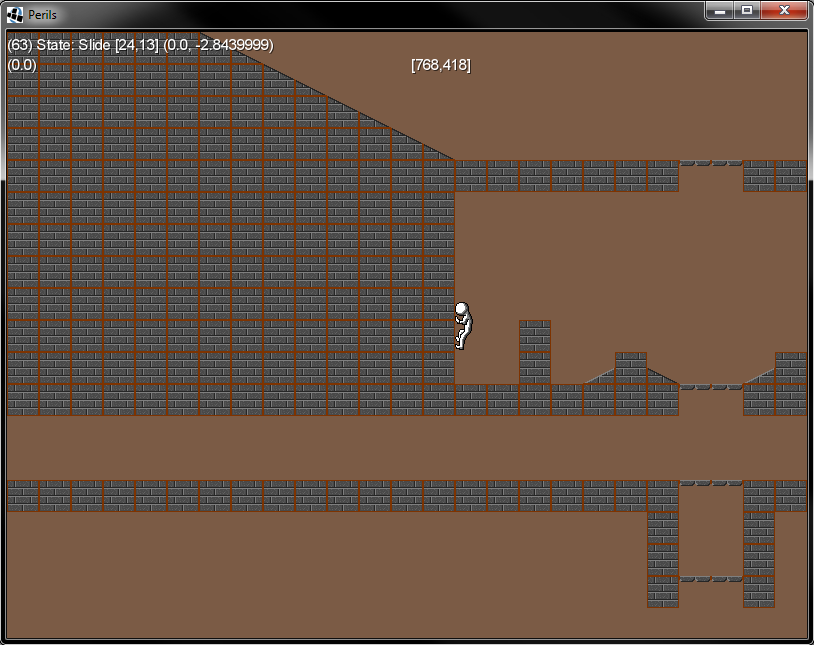Minimize the Perils window
Viewport: 814px width, 645px height.
720,10
